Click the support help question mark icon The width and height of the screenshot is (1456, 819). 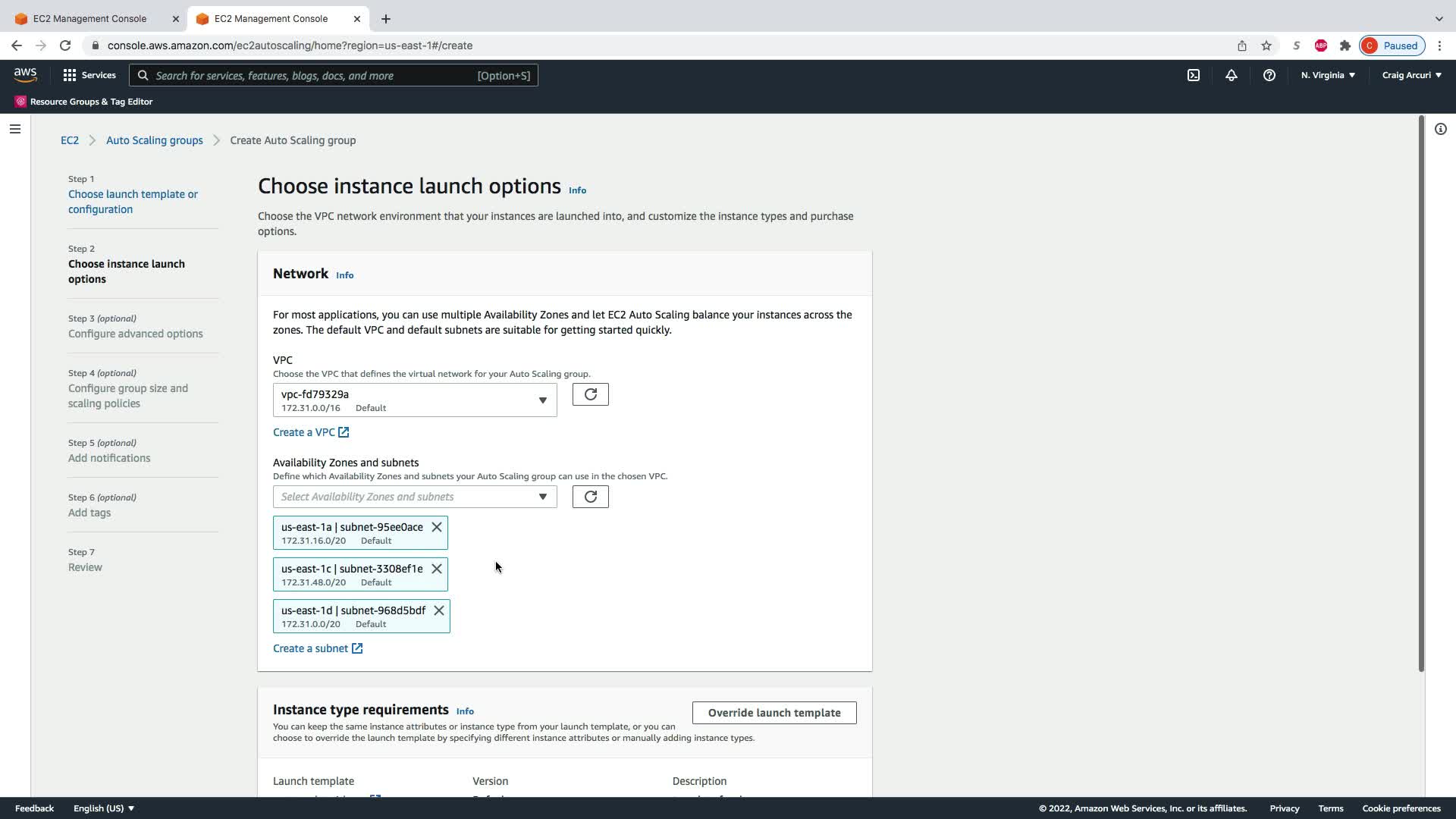1269,75
